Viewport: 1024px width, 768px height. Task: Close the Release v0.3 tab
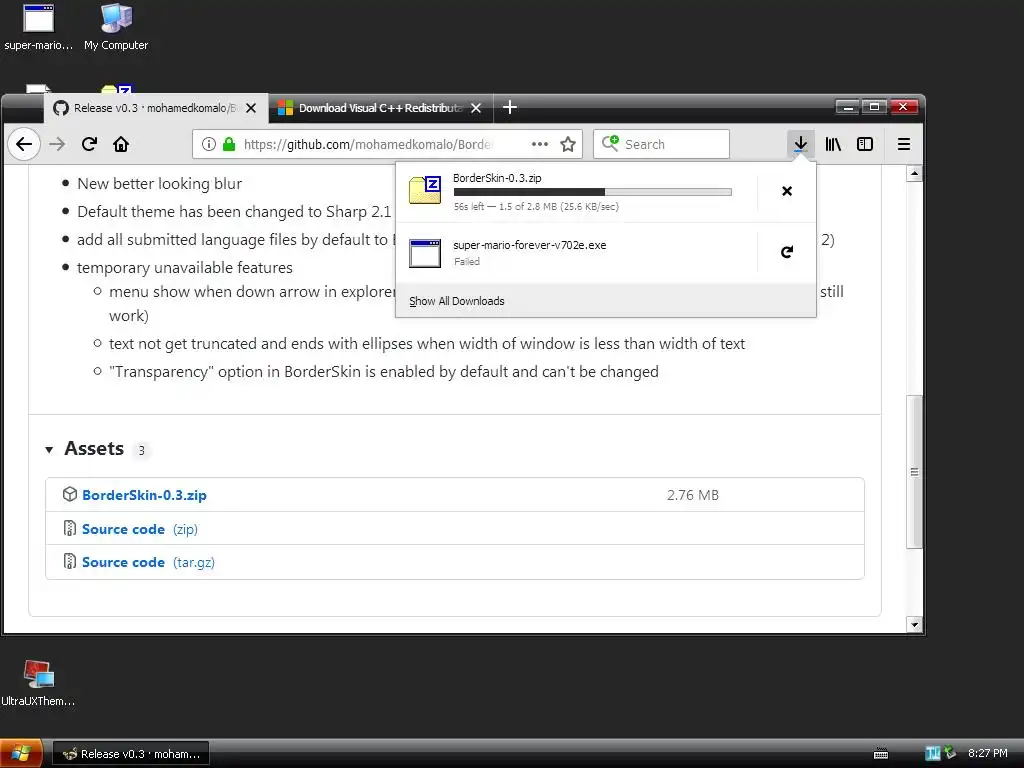pyautogui.click(x=251, y=108)
